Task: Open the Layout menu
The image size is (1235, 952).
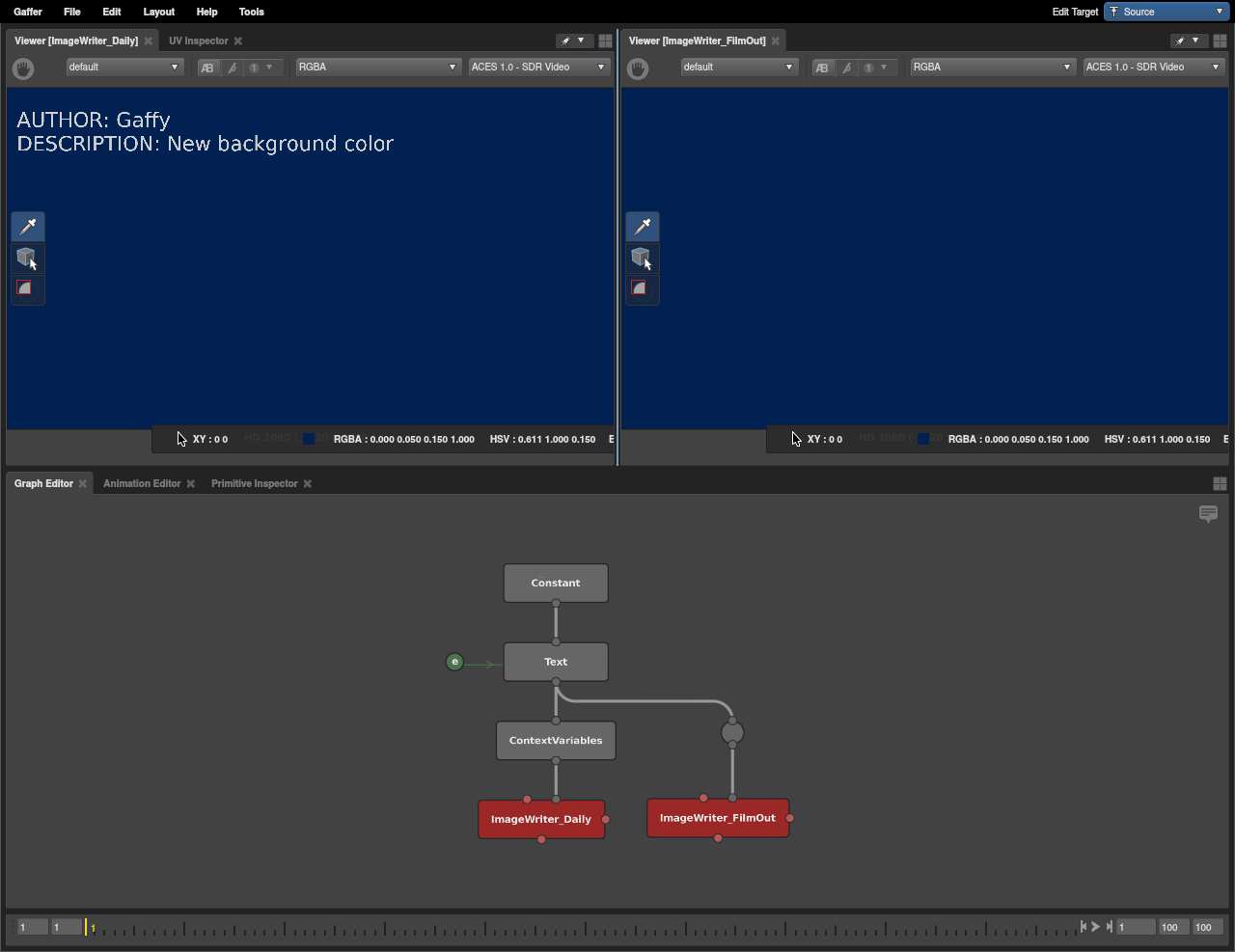Action: [158, 12]
